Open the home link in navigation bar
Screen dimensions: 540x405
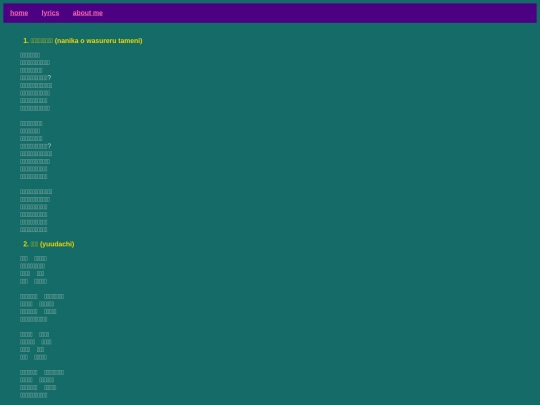tap(19, 13)
